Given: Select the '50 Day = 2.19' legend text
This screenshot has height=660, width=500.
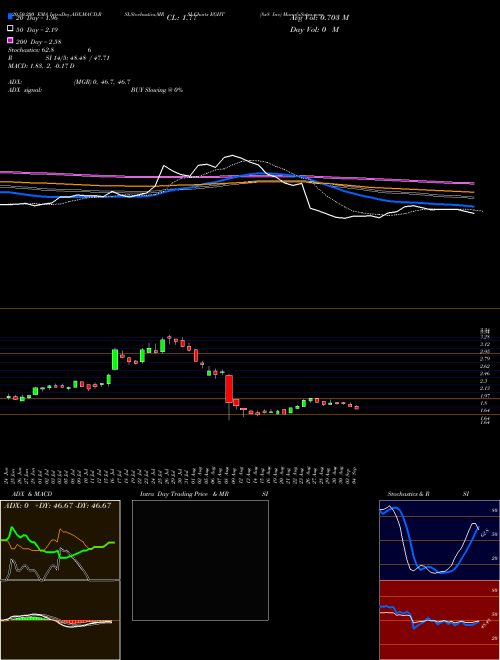Looking at the screenshot, I should click(x=37, y=29).
